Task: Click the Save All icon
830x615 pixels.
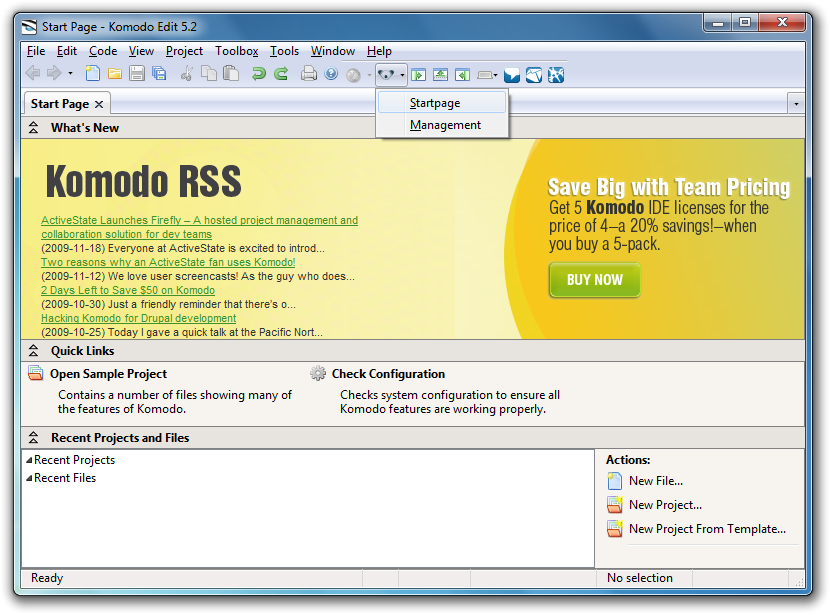Action: (159, 74)
